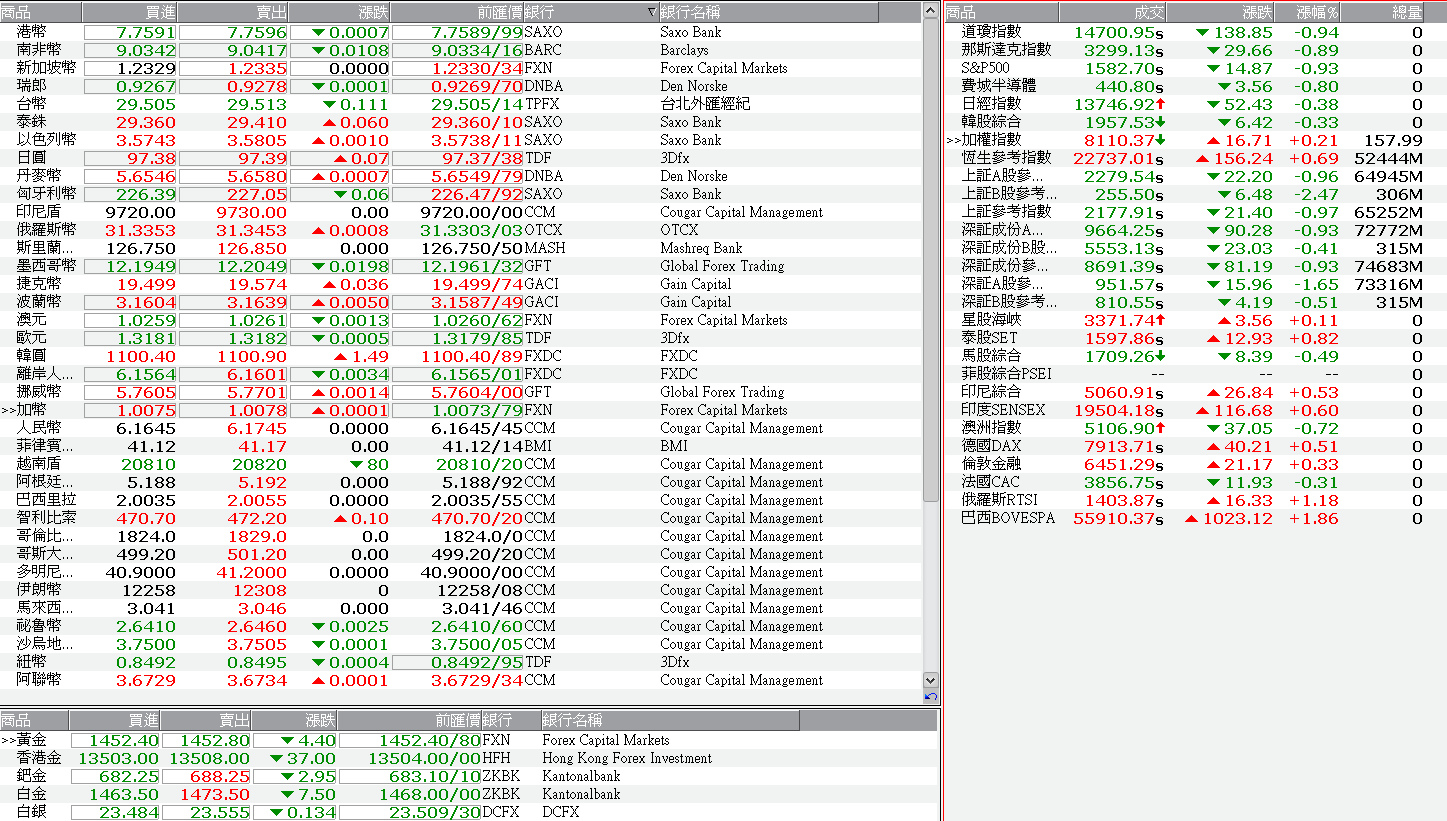
Task: Select the 香港金 metals row
Action: point(469,758)
